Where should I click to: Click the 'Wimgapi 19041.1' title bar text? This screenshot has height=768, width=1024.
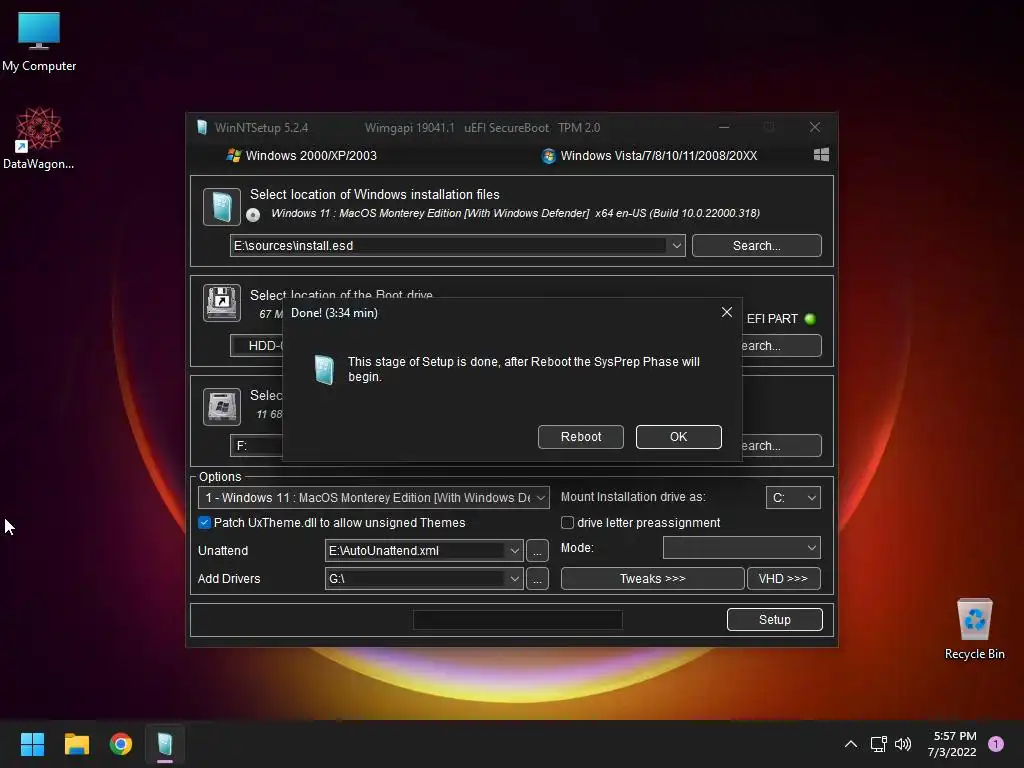click(x=409, y=128)
